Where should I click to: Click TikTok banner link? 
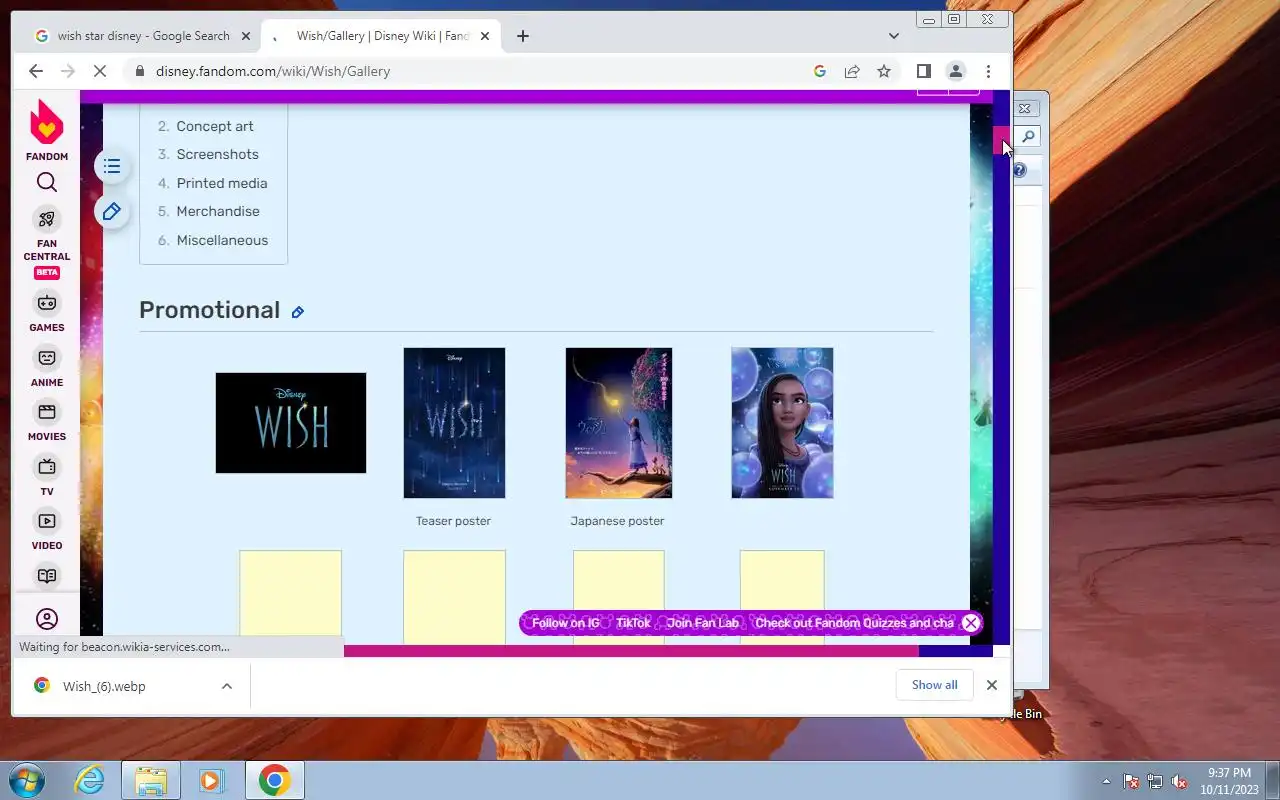coord(633,623)
